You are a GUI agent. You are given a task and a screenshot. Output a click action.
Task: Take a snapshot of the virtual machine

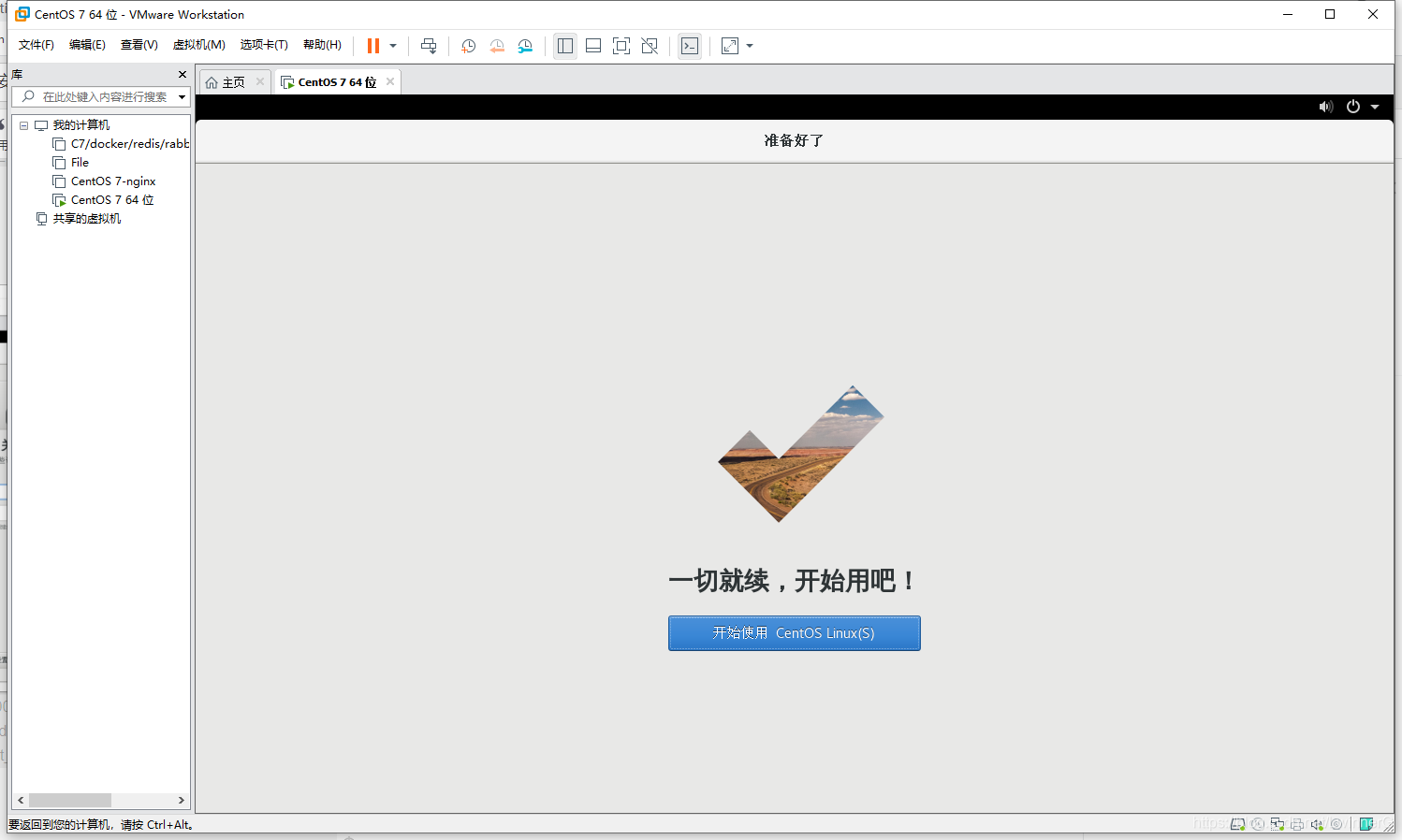[469, 46]
